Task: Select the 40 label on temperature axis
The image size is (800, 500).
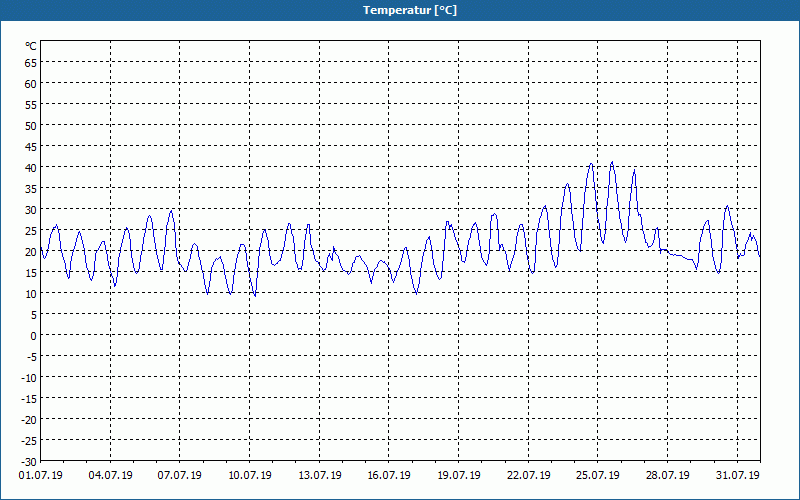Action: 30,167
